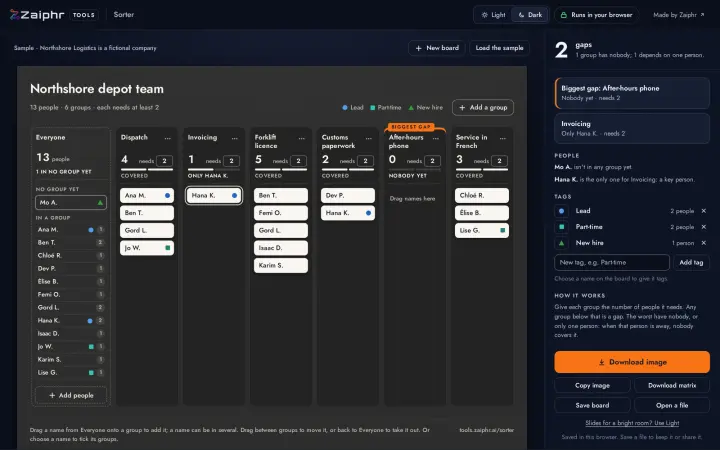Select Lise G. in Everyone list
The height and width of the screenshot is (450, 720).
point(71,372)
